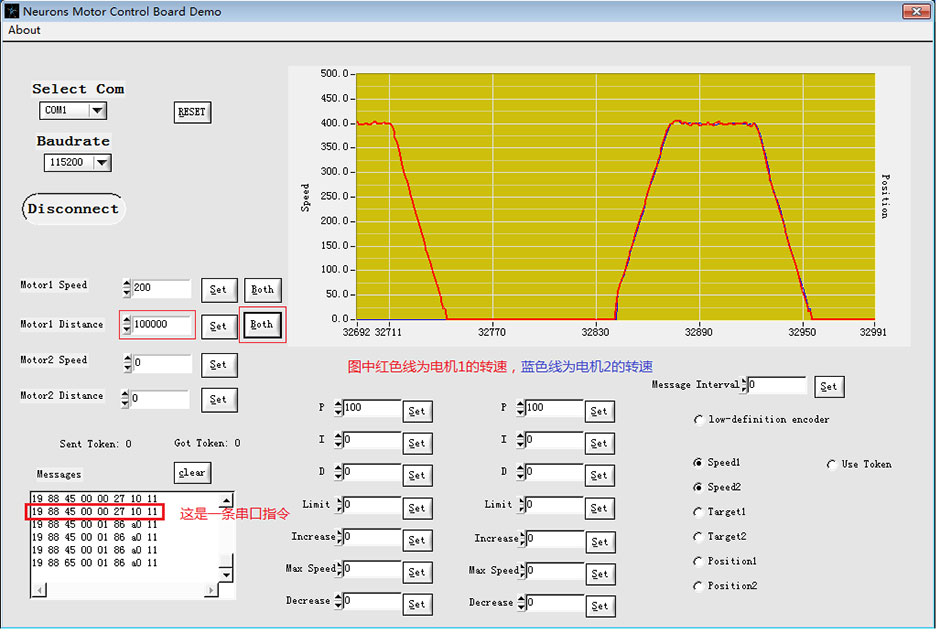The height and width of the screenshot is (633, 940).
Task: Select message row 19 88 65 00 01 86 a0 11
Action: [94, 563]
